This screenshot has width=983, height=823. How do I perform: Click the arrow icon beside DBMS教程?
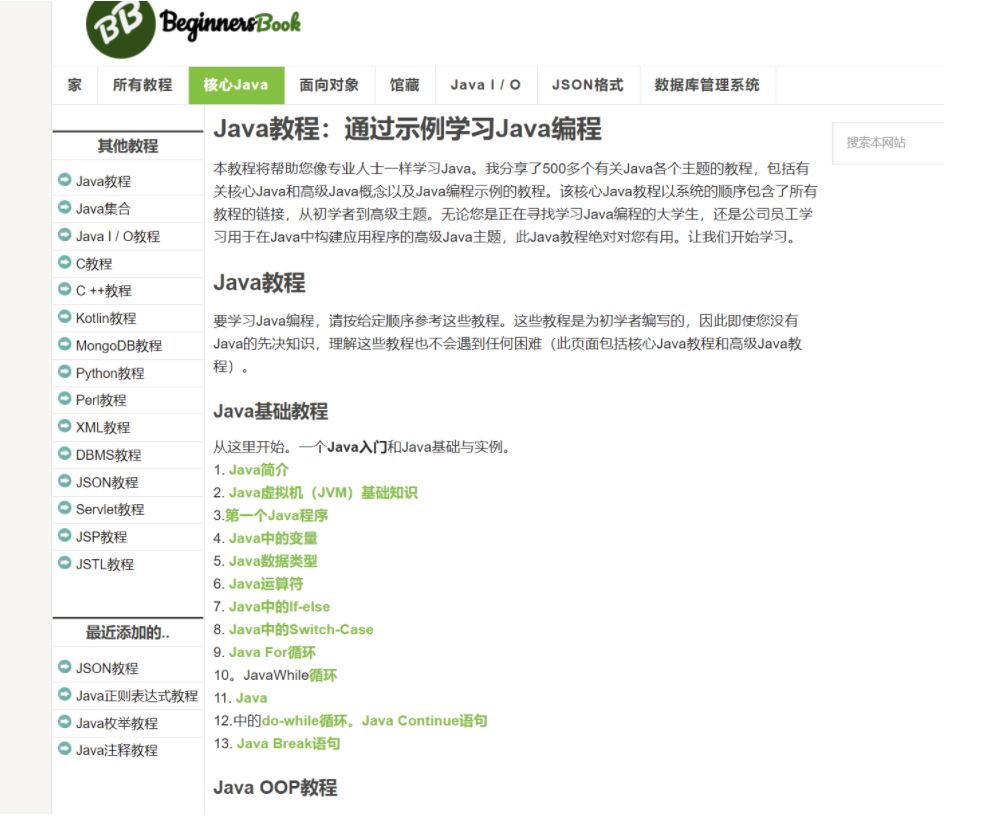pos(65,454)
